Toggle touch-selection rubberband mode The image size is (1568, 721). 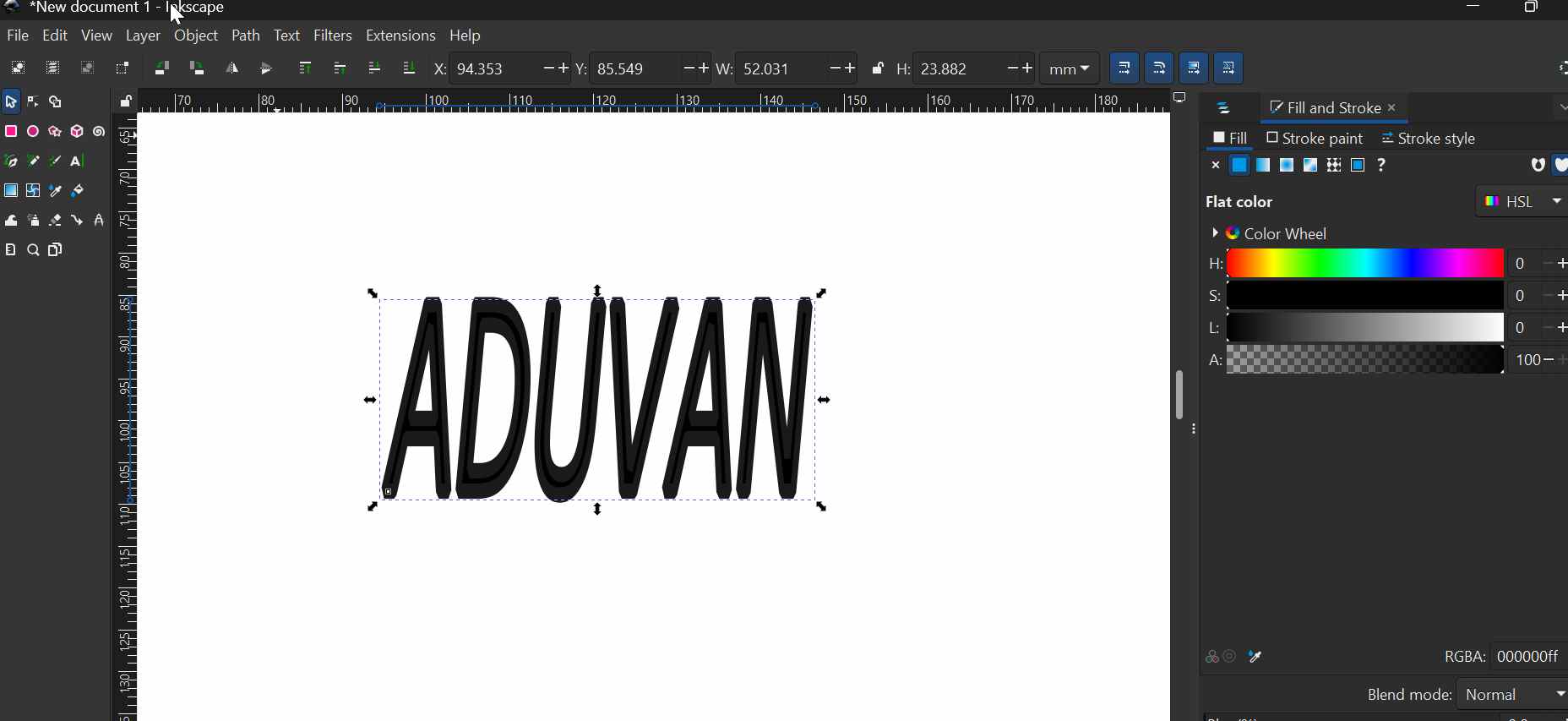click(x=122, y=68)
